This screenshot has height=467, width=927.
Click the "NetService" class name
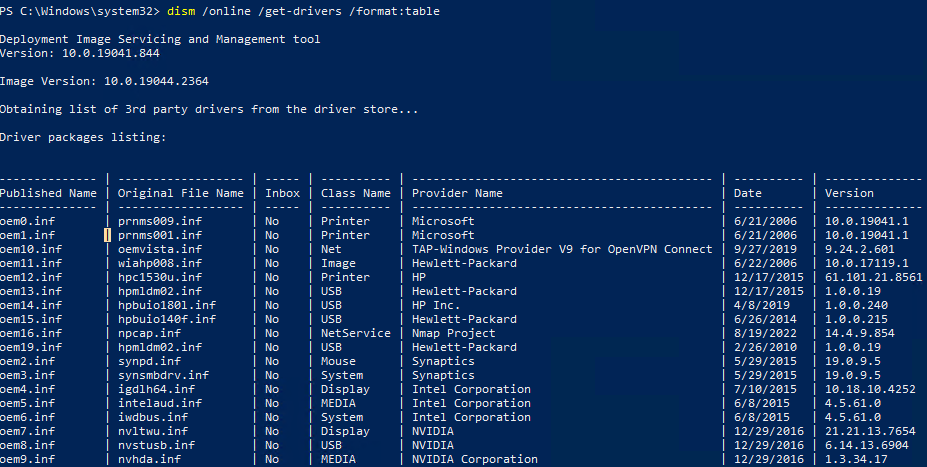tap(355, 333)
